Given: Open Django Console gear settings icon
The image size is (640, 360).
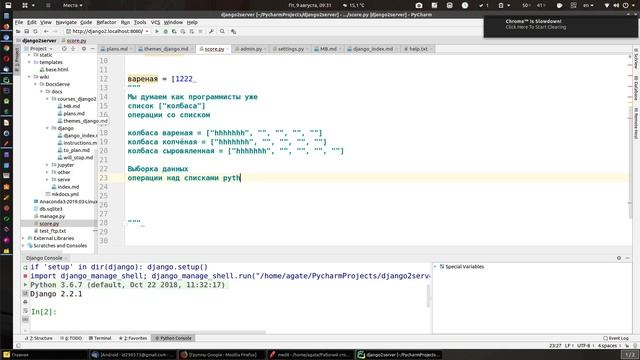Looking at the screenshot, I should tap(619, 258).
